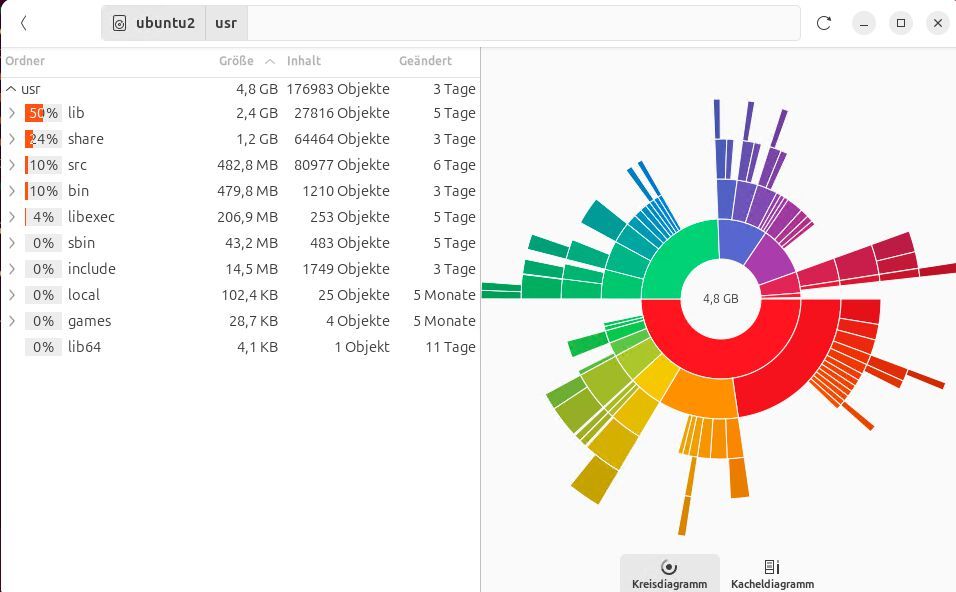Expand the games folder
956x592 pixels.
tap(12, 321)
